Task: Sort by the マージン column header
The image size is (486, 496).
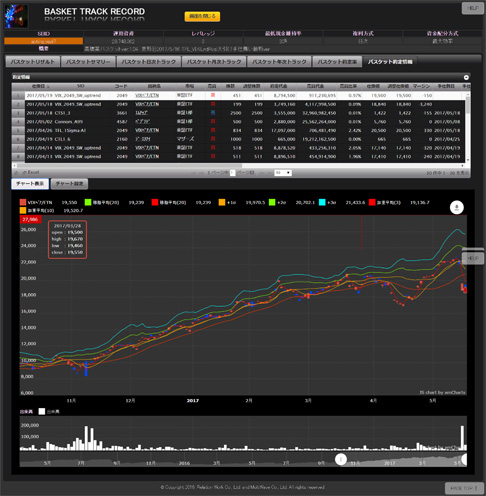Action: coord(421,86)
